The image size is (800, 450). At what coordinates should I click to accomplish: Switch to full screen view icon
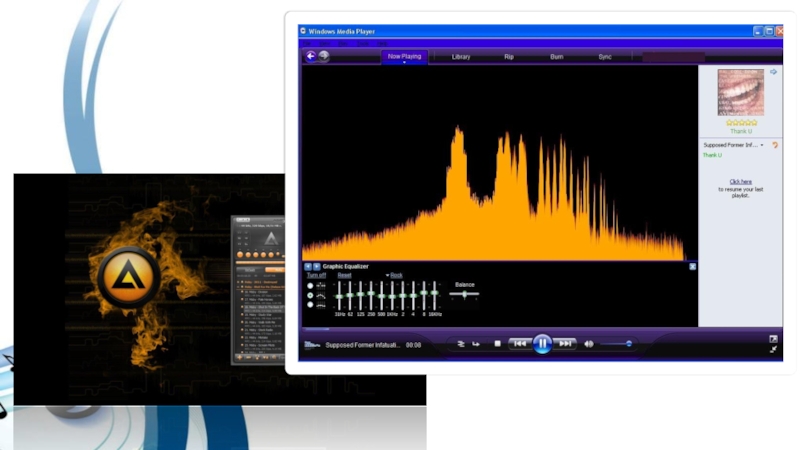tap(773, 339)
